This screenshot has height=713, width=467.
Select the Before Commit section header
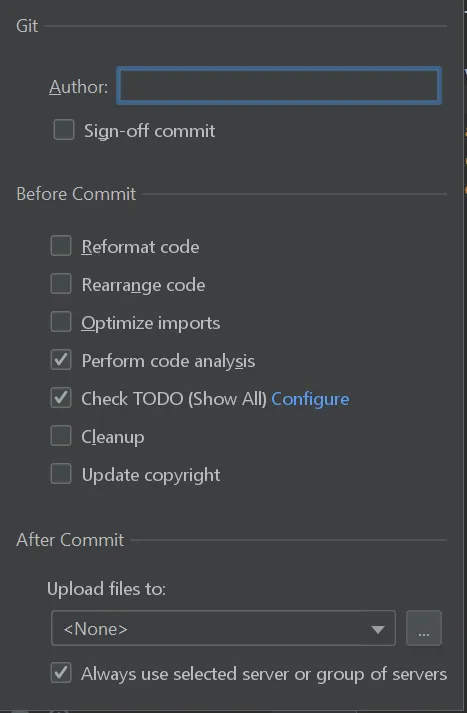[76, 194]
